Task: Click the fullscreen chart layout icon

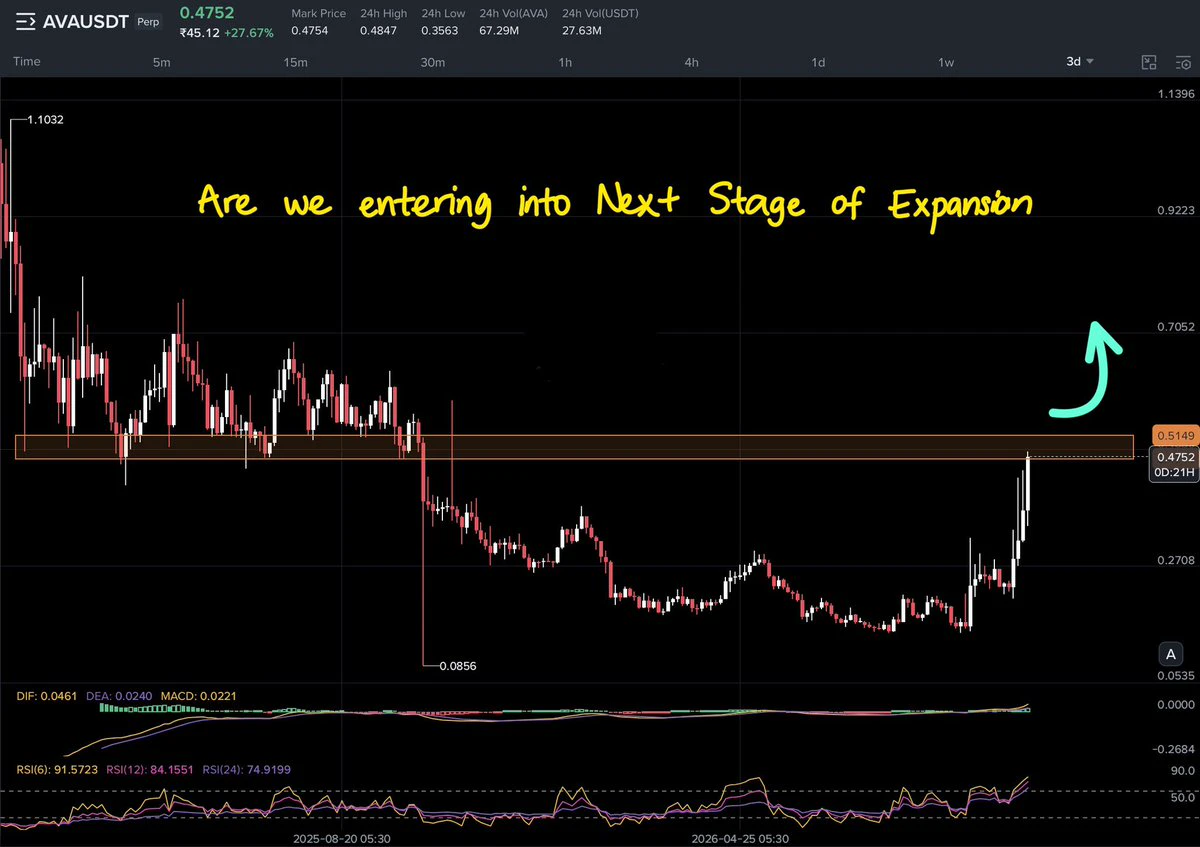Action: point(1148,62)
